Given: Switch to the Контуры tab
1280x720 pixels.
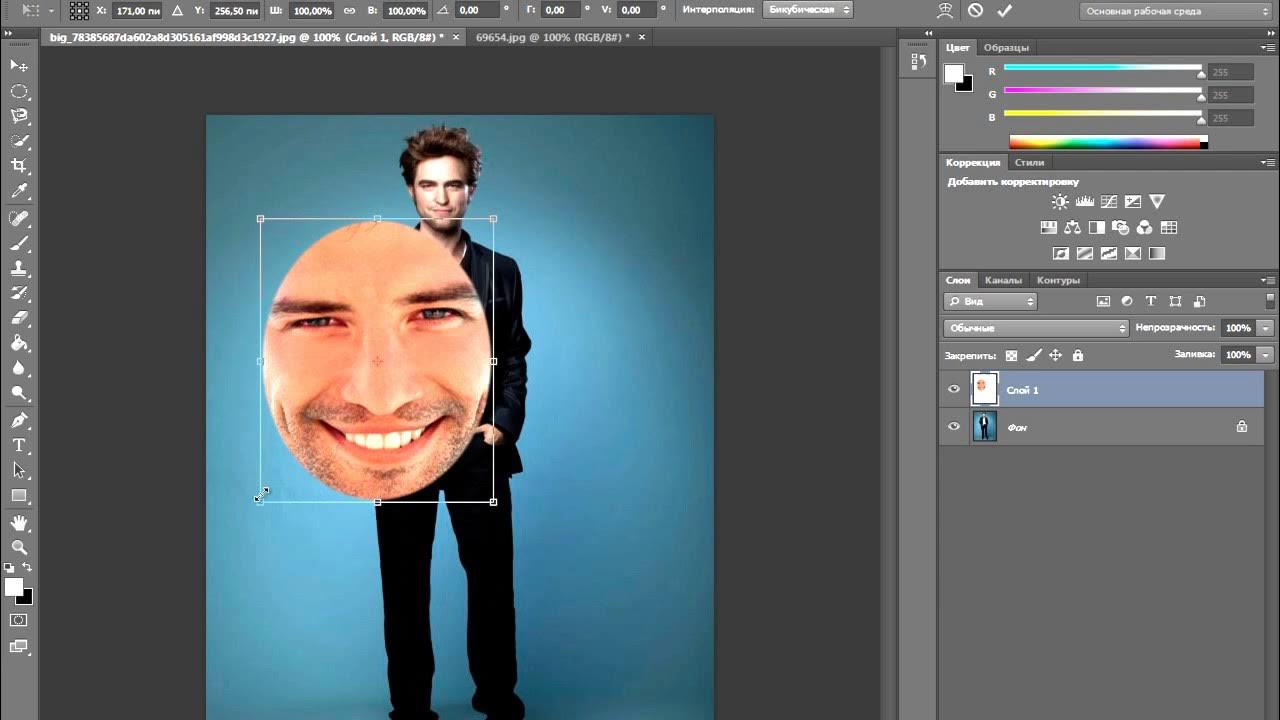Looking at the screenshot, I should [x=1058, y=280].
